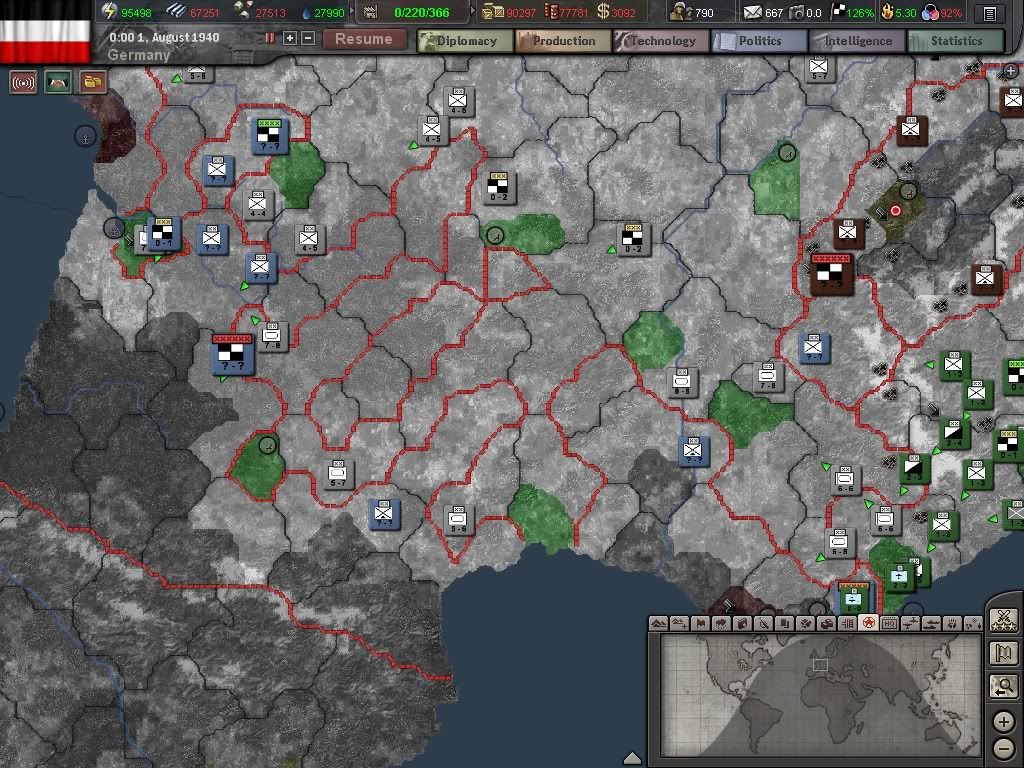Open the crossed swords outliner button

click(x=1004, y=619)
